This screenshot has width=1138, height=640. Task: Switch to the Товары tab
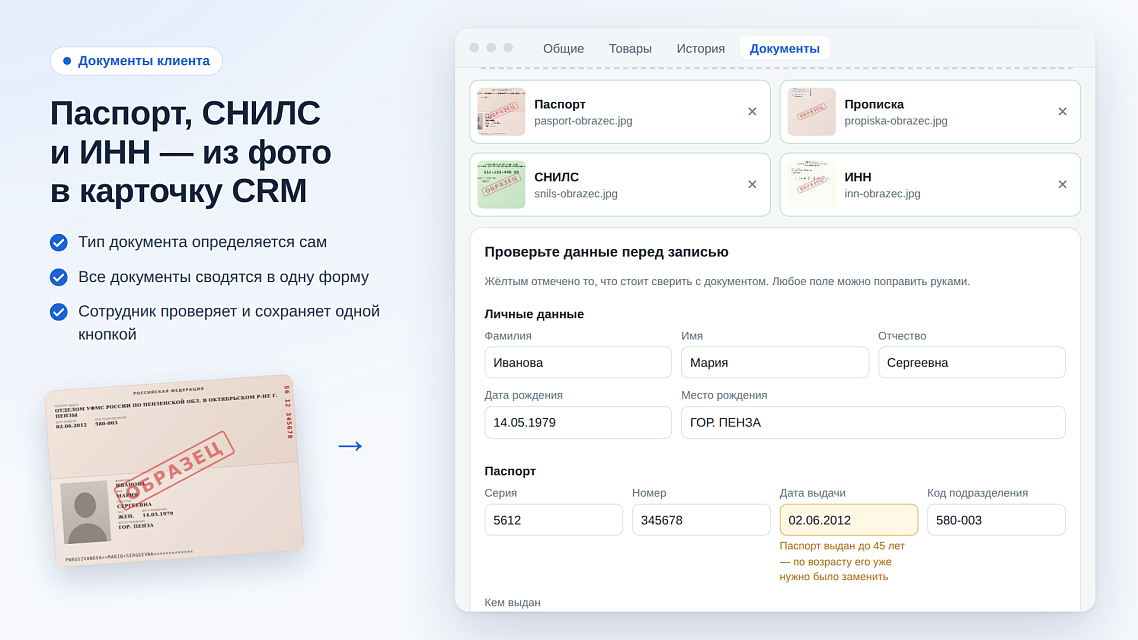[630, 49]
